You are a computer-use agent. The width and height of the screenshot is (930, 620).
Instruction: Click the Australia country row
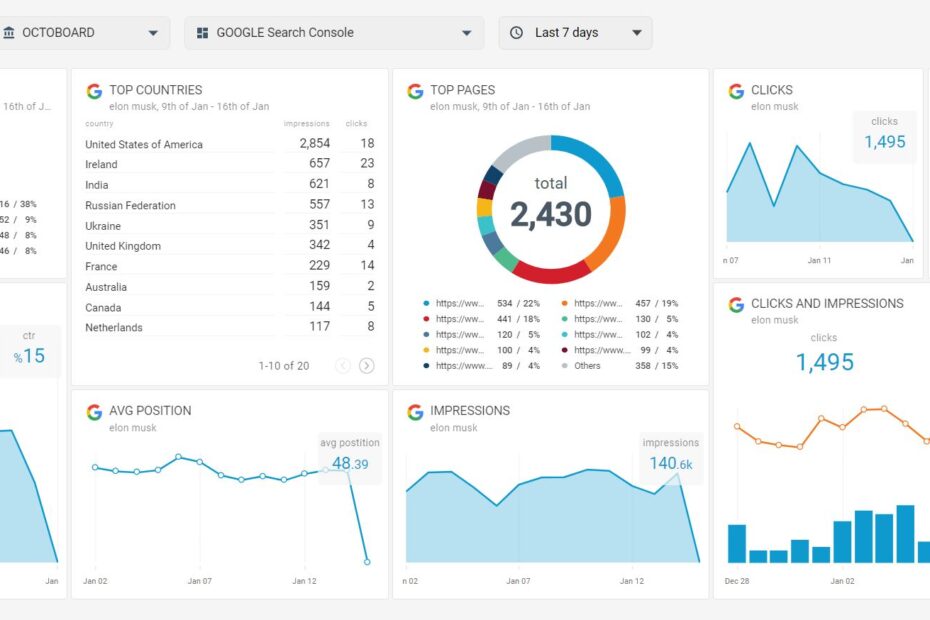230,287
